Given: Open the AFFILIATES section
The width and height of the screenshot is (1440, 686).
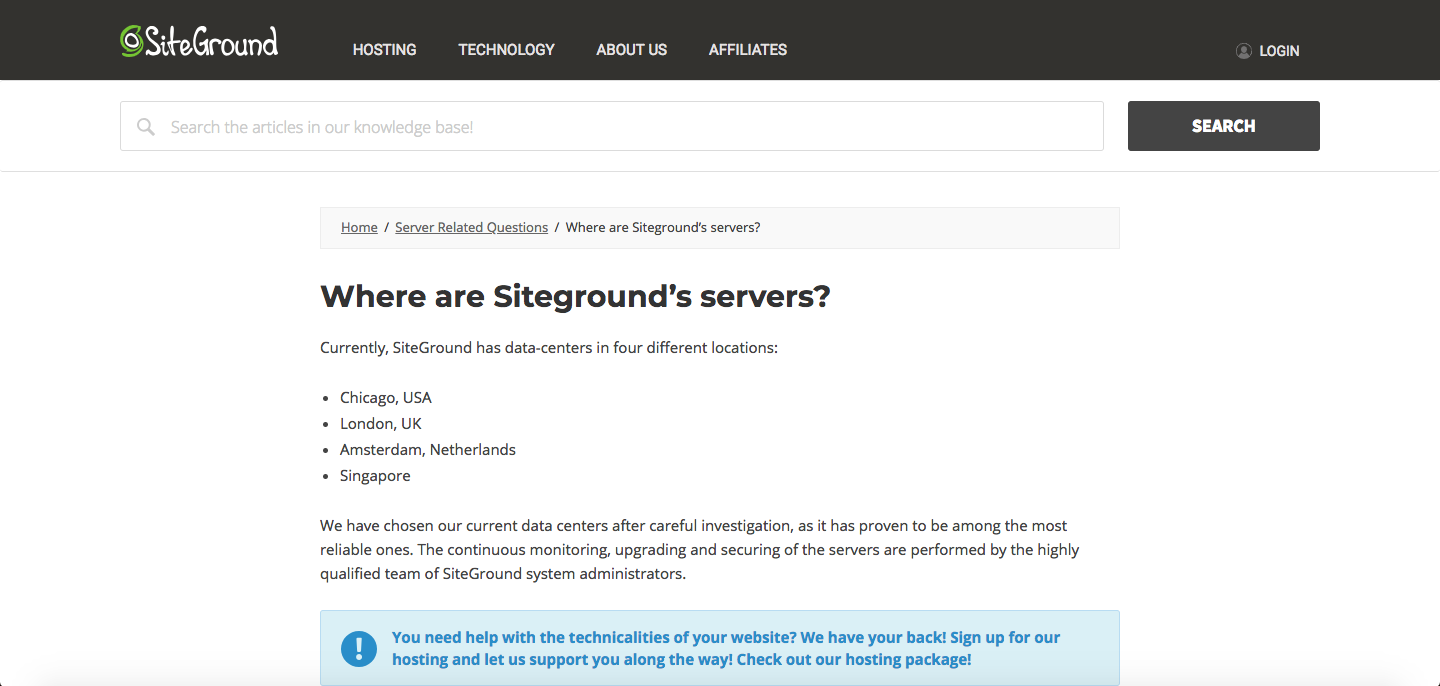Looking at the screenshot, I should (x=747, y=49).
